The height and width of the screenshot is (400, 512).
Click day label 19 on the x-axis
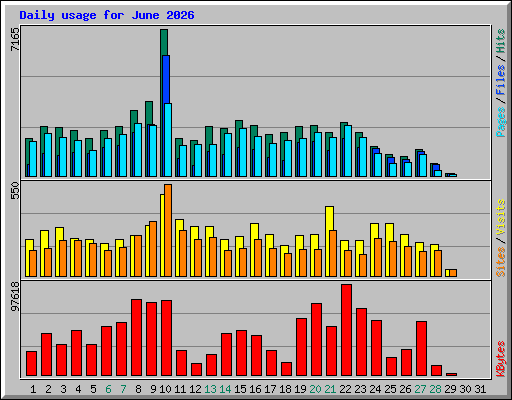pos(300,389)
